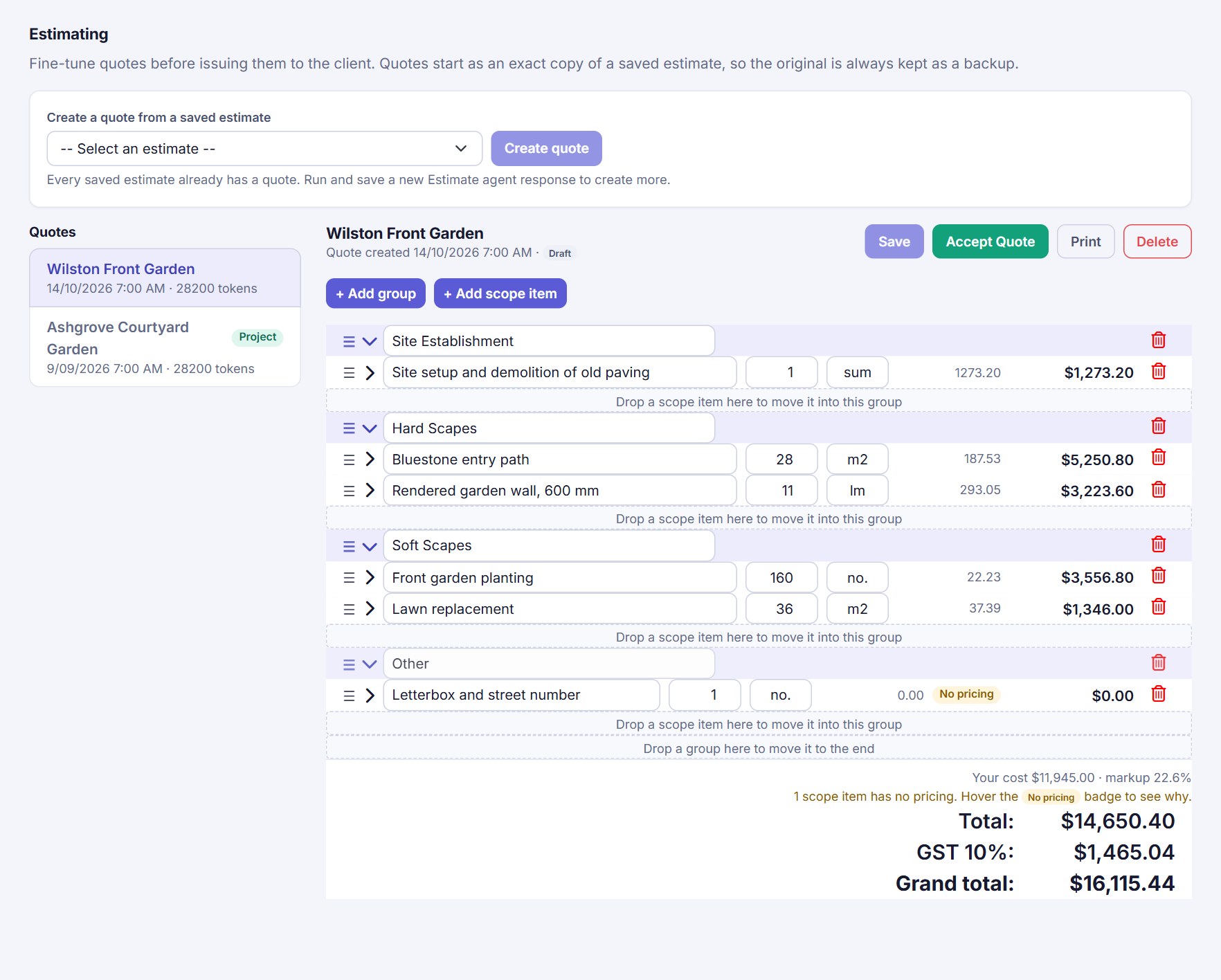Collapse the Hard Scapes group
Screen dimensions: 1221x980
point(370,428)
